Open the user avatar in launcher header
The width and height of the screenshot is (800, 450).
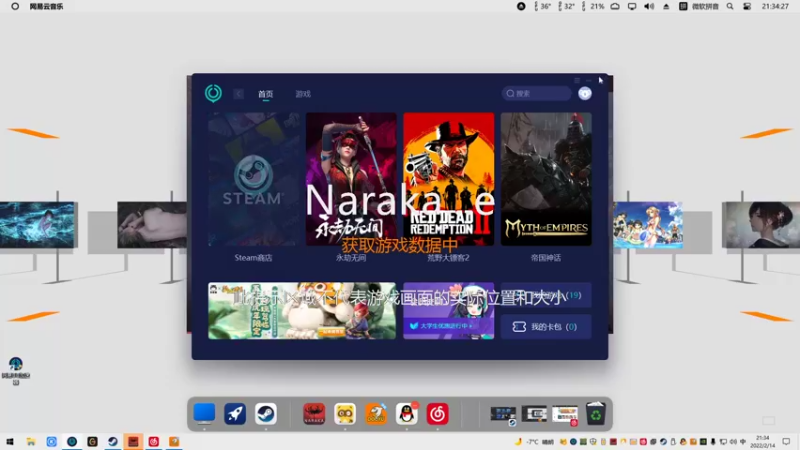(x=585, y=93)
